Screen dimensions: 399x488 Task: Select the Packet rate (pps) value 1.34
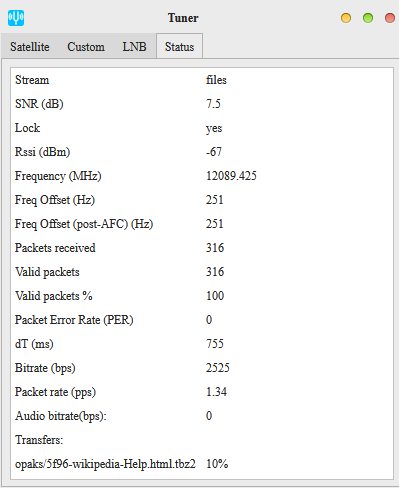pos(216,392)
